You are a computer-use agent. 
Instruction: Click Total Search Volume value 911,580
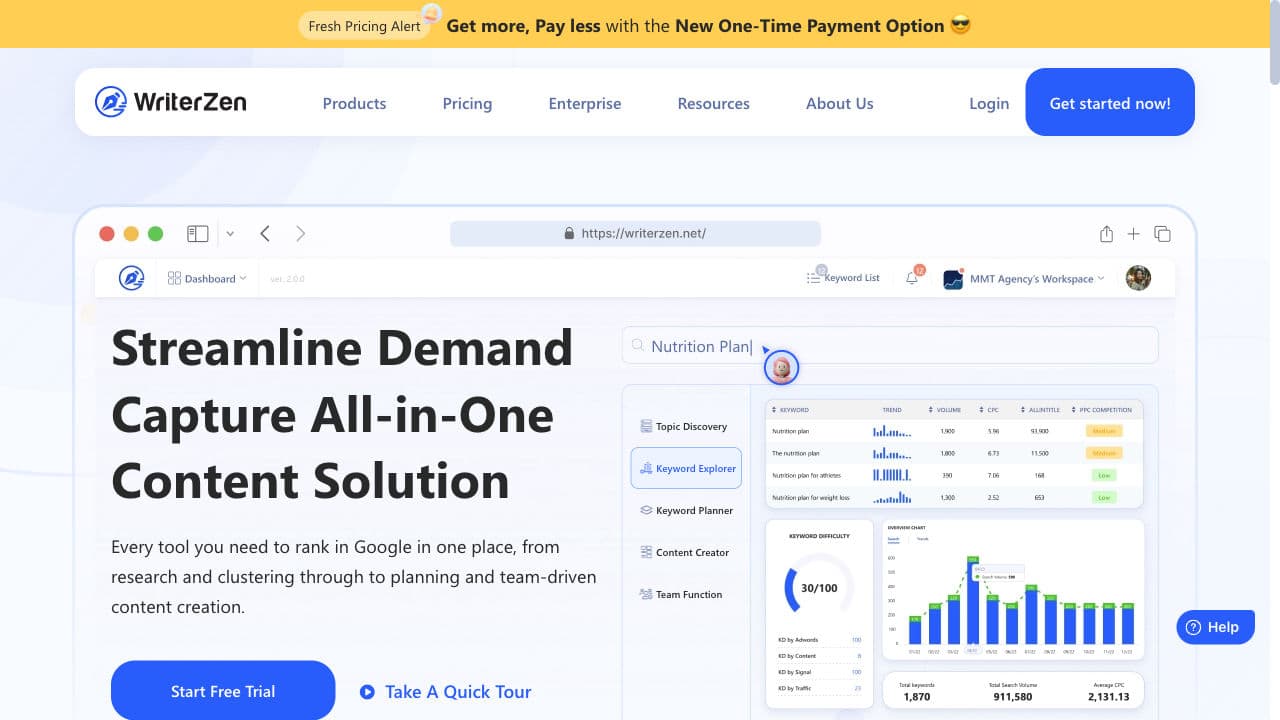point(1013,697)
